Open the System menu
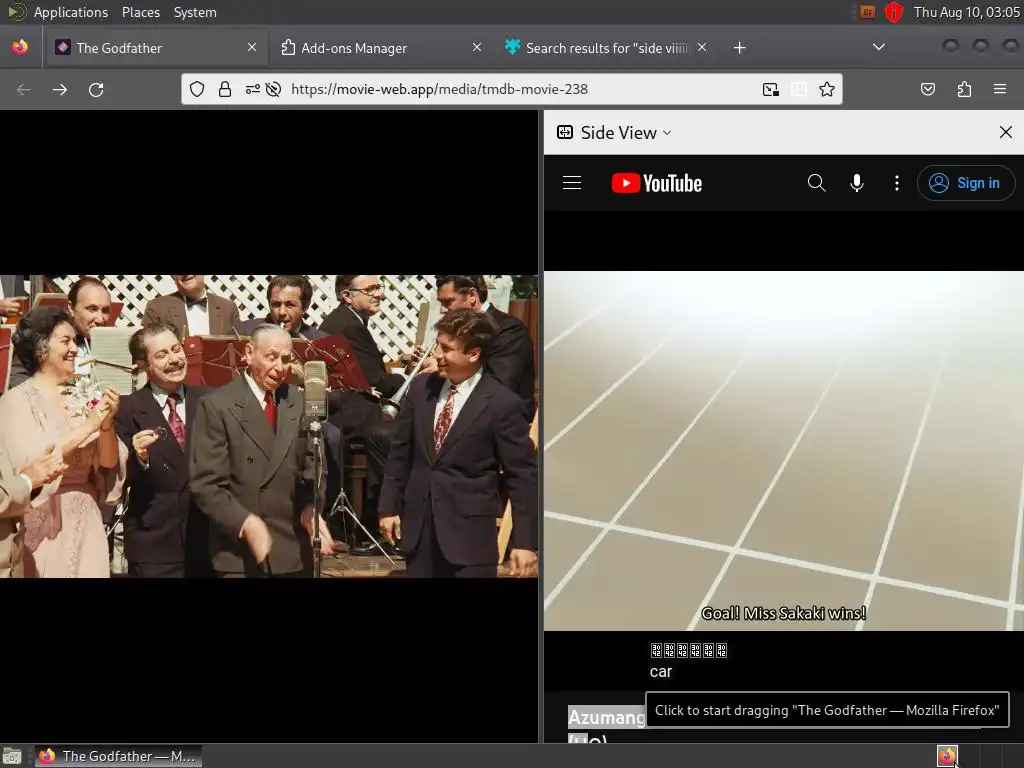Viewport: 1024px width, 768px height. [x=195, y=12]
